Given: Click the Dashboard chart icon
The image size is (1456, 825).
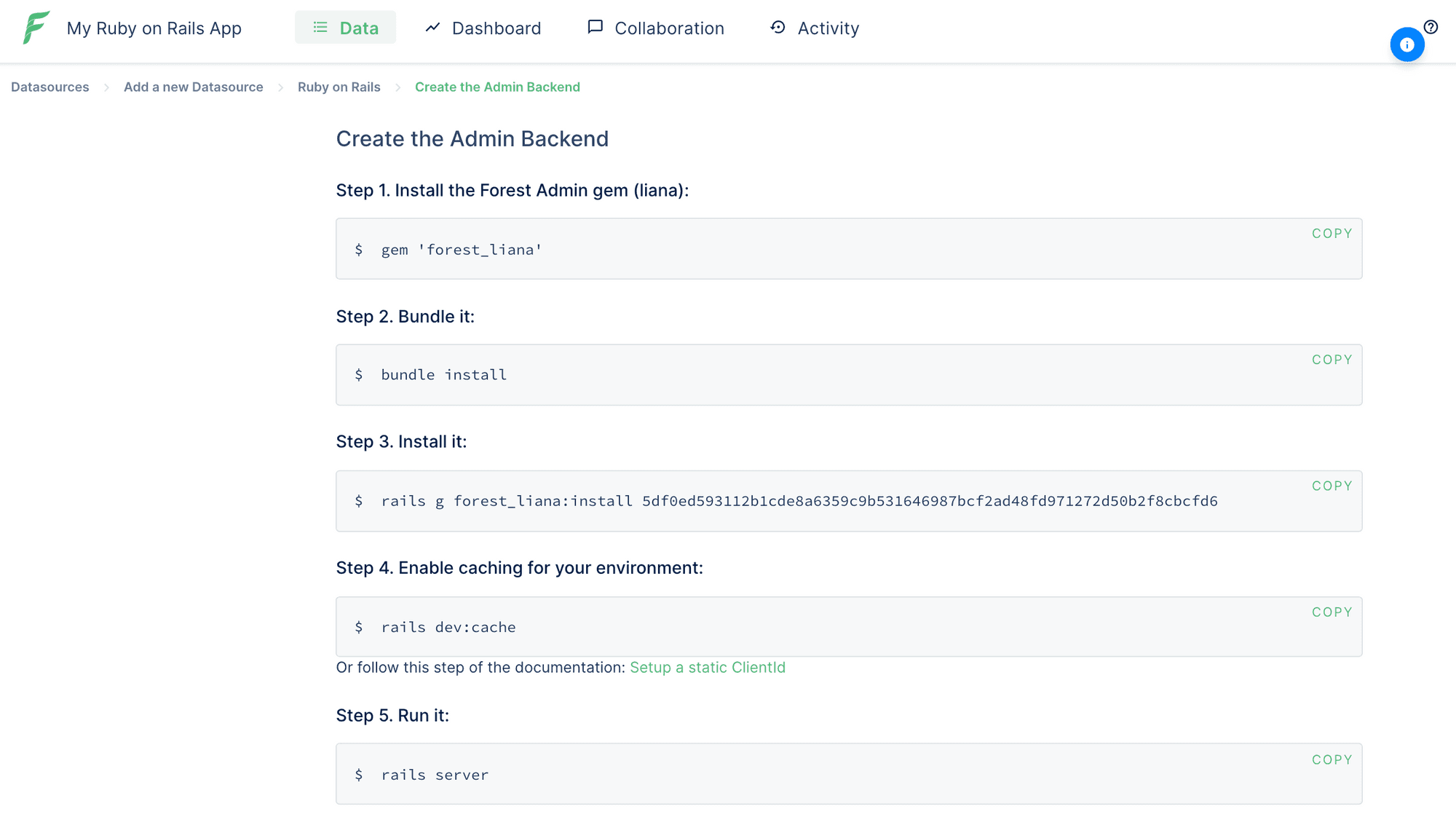Looking at the screenshot, I should point(433,28).
